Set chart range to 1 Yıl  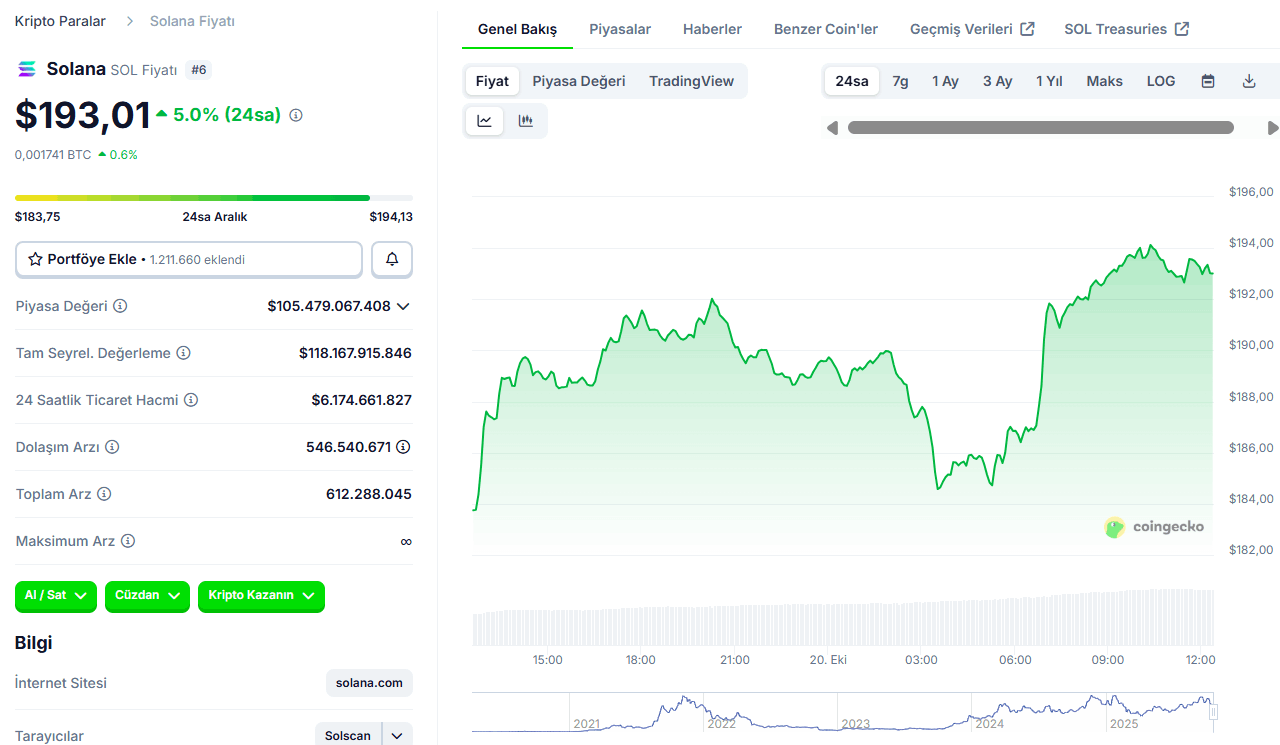pos(1050,81)
